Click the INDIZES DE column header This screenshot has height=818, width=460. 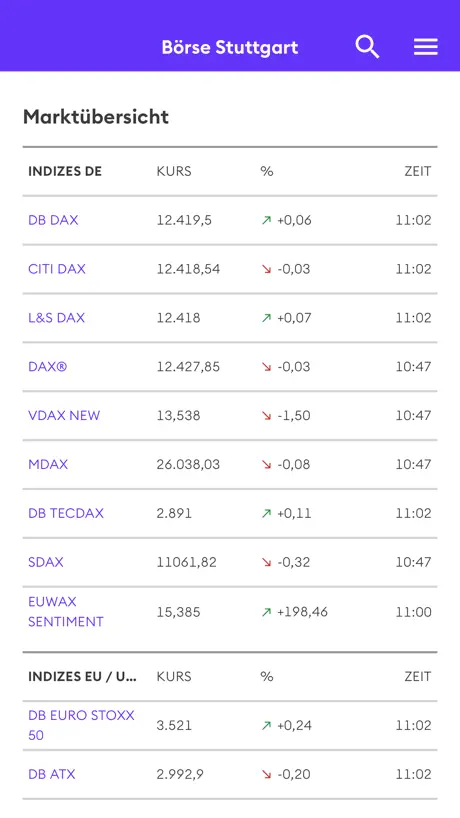pyautogui.click(x=65, y=171)
